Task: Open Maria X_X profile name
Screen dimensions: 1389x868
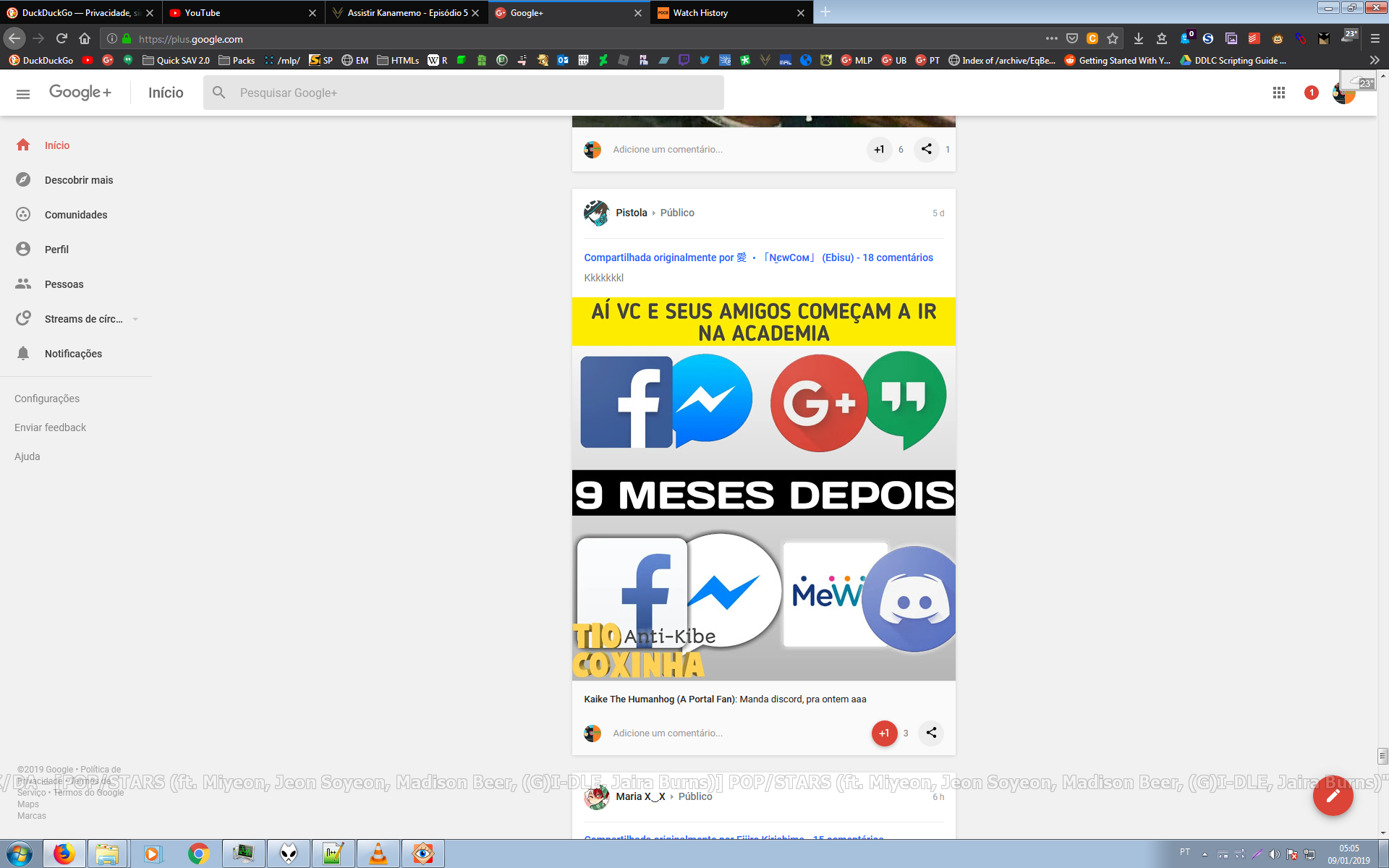Action: coord(640,796)
